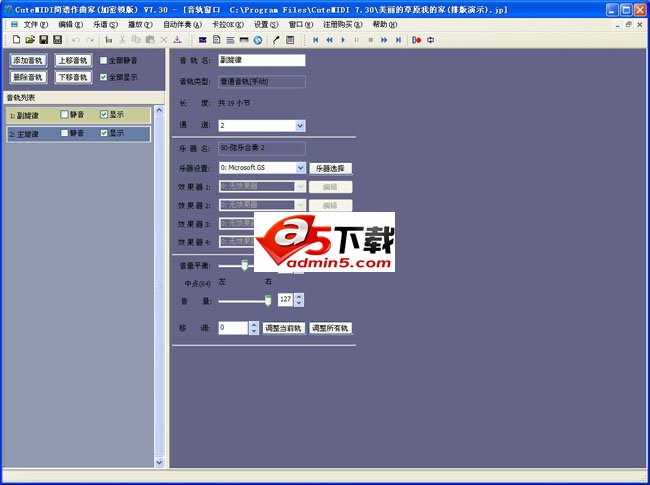The width and height of the screenshot is (650, 485).
Task: Click the paste clipboard icon
Action: pos(150,40)
